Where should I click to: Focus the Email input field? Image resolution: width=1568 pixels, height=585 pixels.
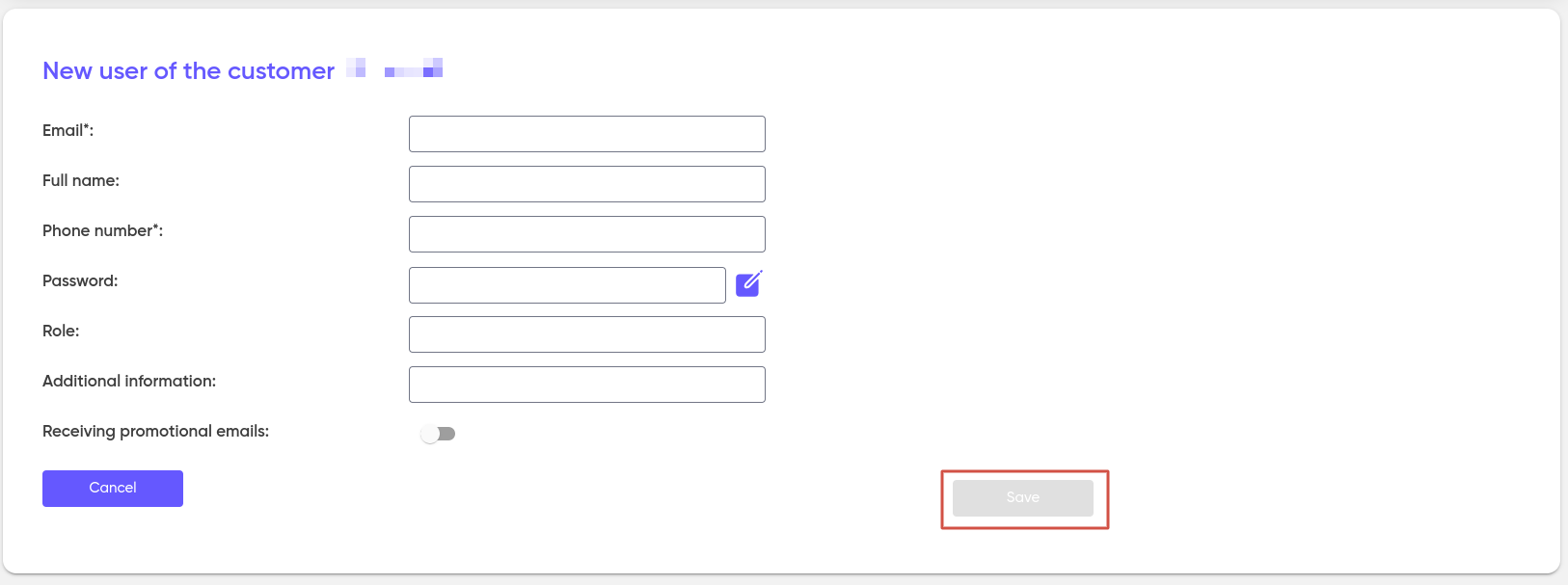(x=587, y=134)
